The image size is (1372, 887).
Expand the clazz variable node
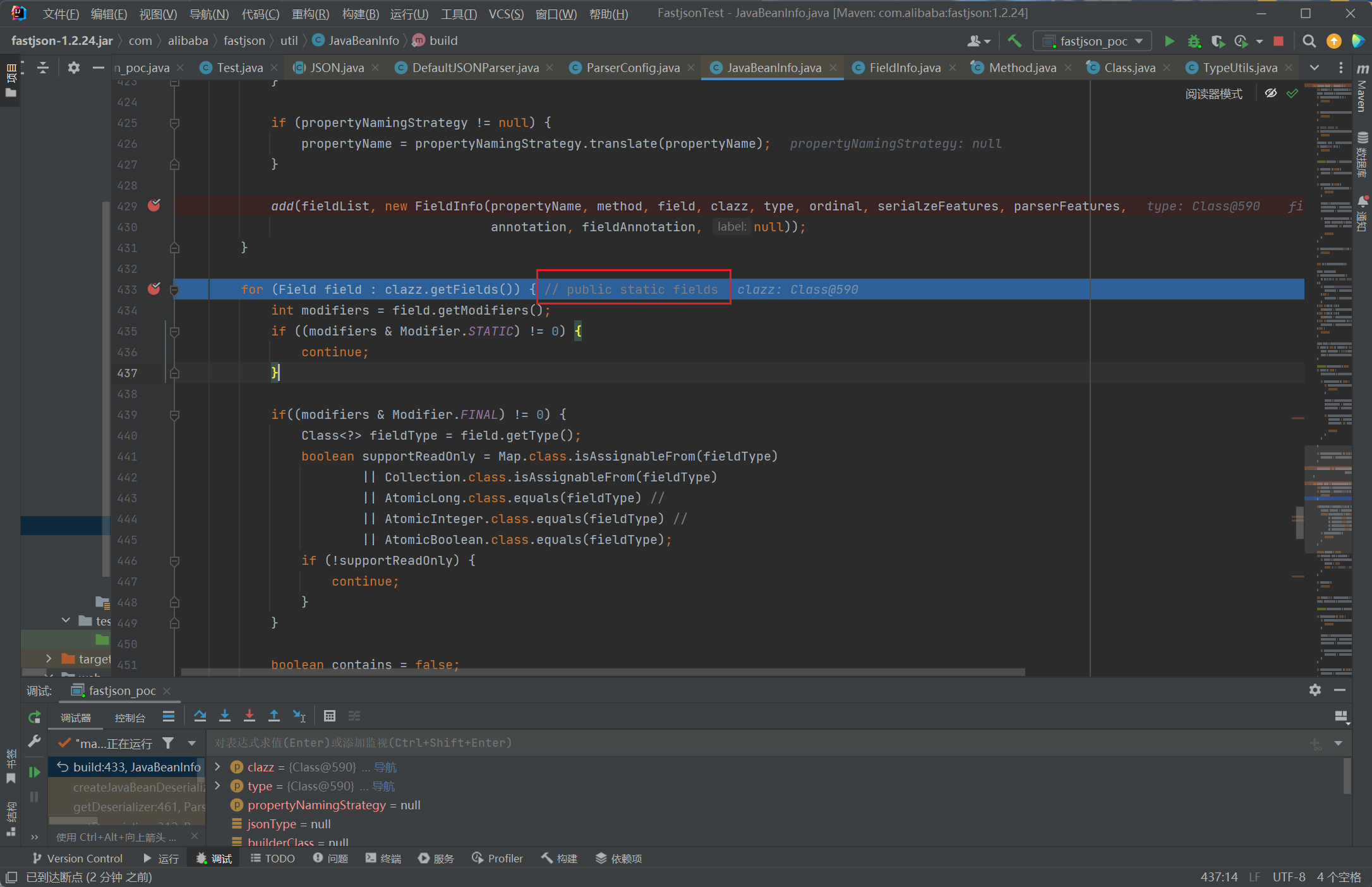(x=218, y=766)
